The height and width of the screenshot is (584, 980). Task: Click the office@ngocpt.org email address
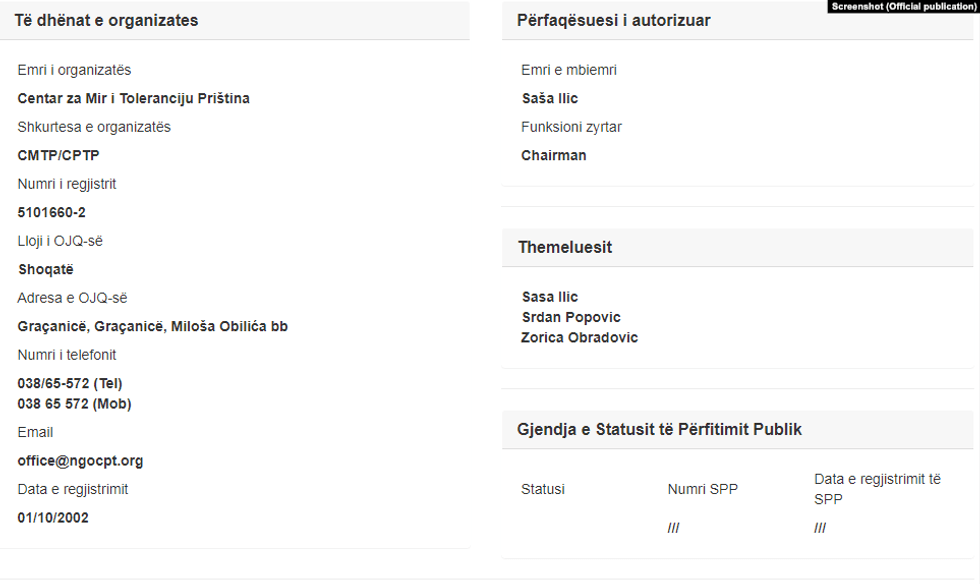tap(80, 461)
